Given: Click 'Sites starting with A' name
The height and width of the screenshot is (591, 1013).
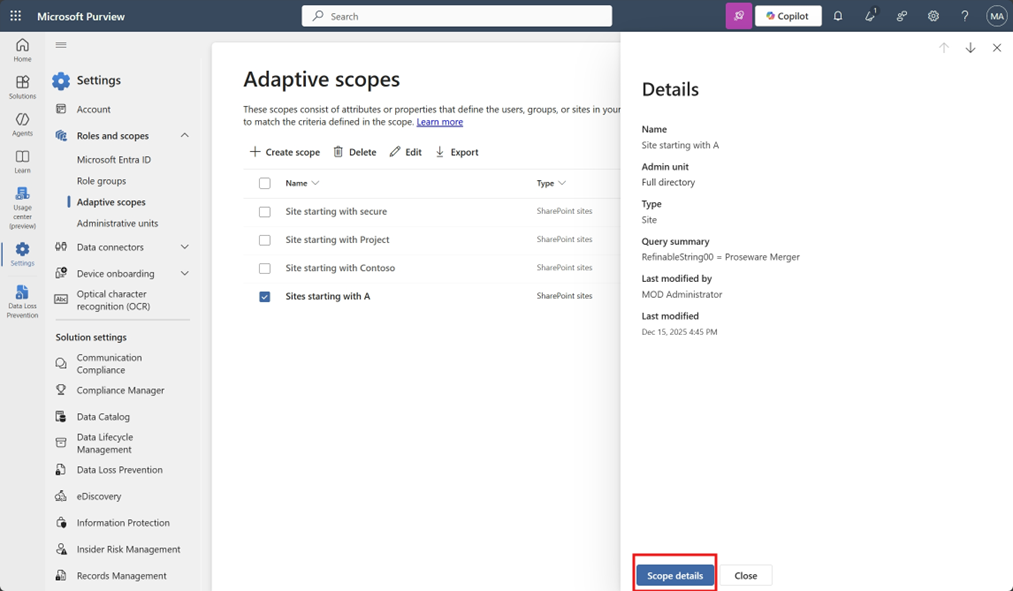Looking at the screenshot, I should click(328, 296).
